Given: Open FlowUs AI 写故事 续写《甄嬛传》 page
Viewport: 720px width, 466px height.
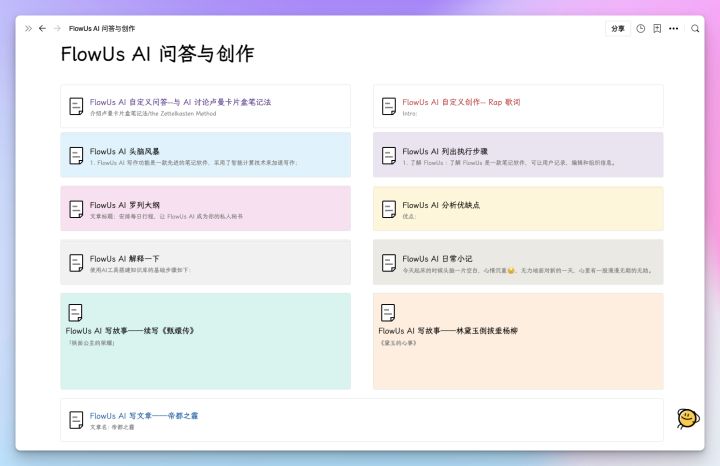Looking at the screenshot, I should click(x=130, y=331).
